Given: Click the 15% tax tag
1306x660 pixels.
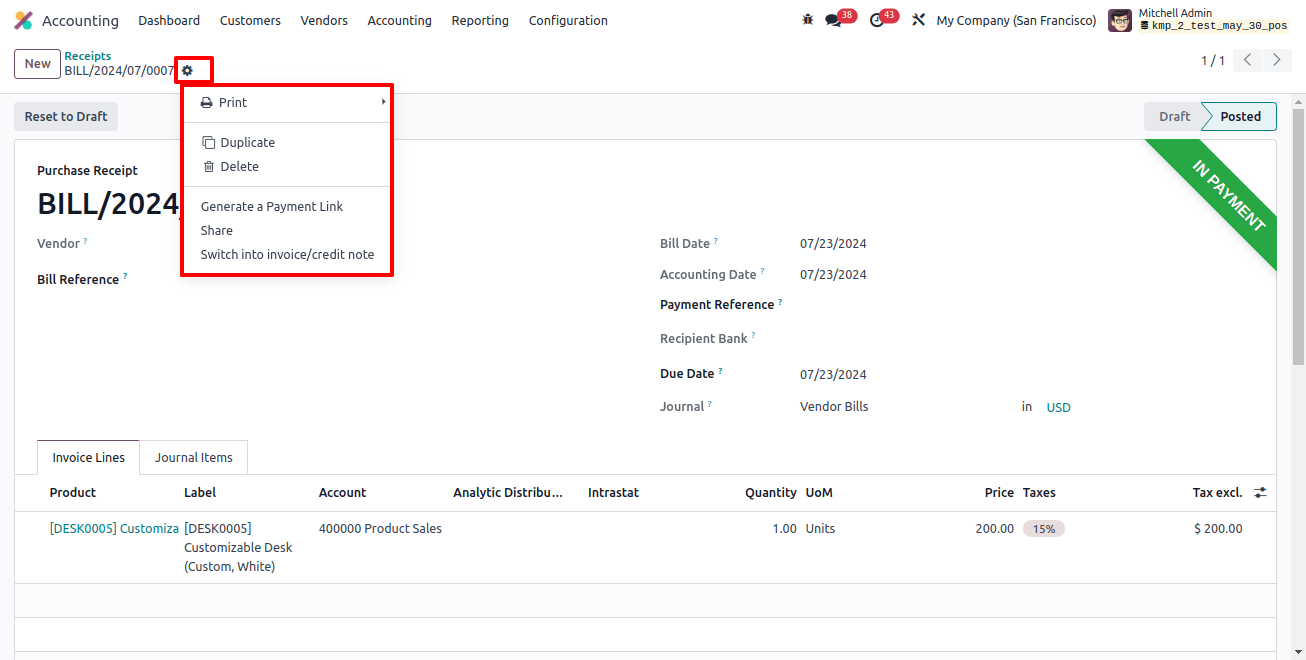Looking at the screenshot, I should (1044, 528).
